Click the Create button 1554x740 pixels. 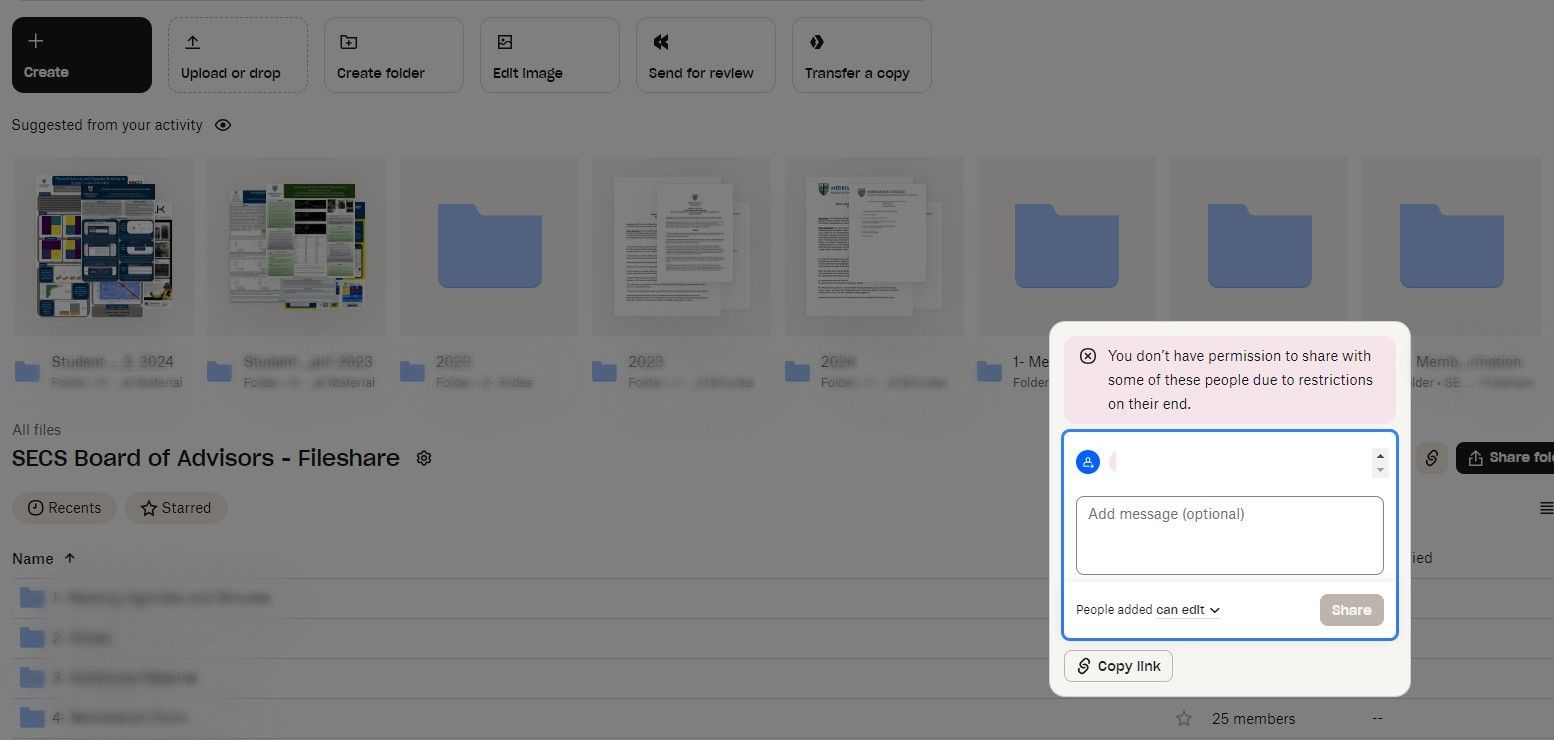pos(82,55)
